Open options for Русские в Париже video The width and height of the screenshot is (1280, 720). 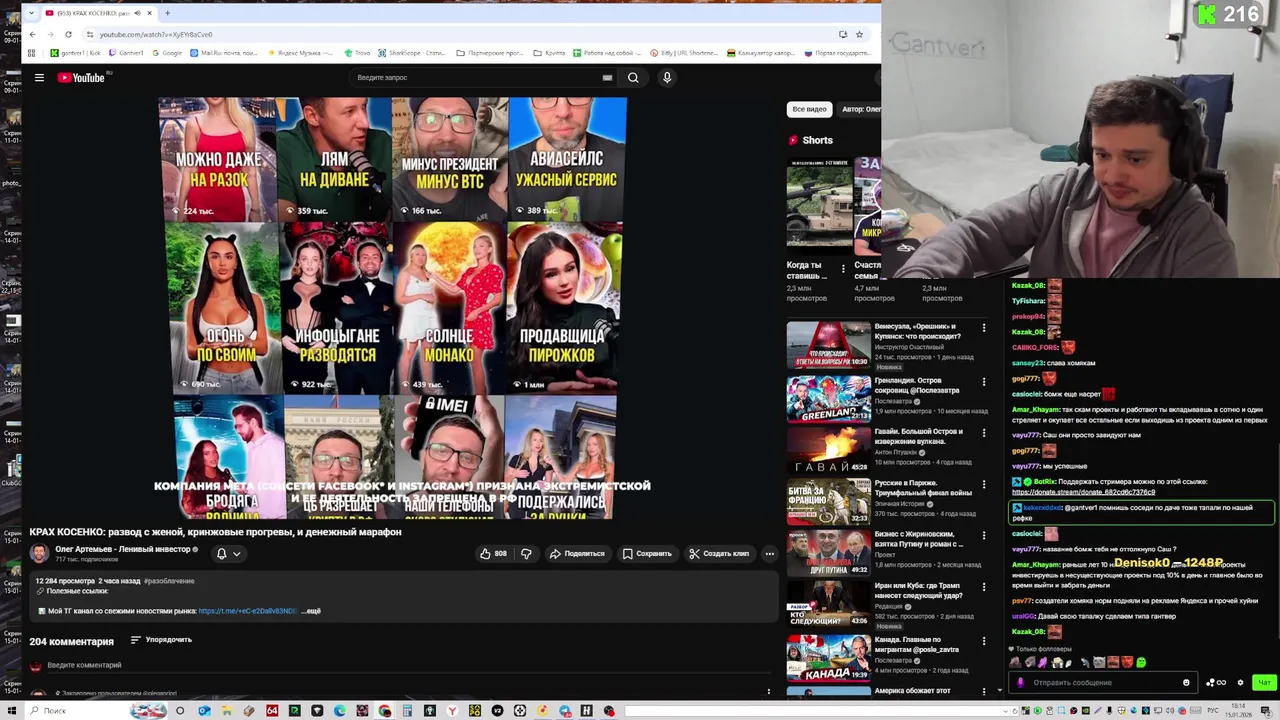click(983, 486)
